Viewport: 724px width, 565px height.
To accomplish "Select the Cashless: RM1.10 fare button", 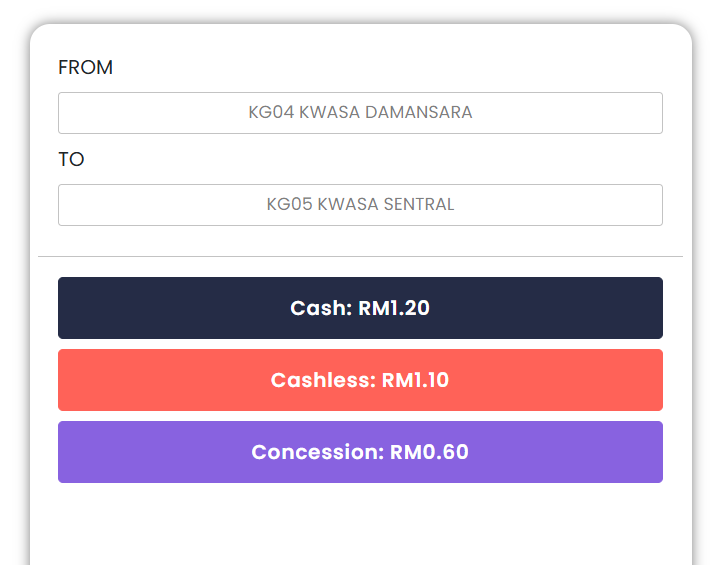I will coord(360,380).
